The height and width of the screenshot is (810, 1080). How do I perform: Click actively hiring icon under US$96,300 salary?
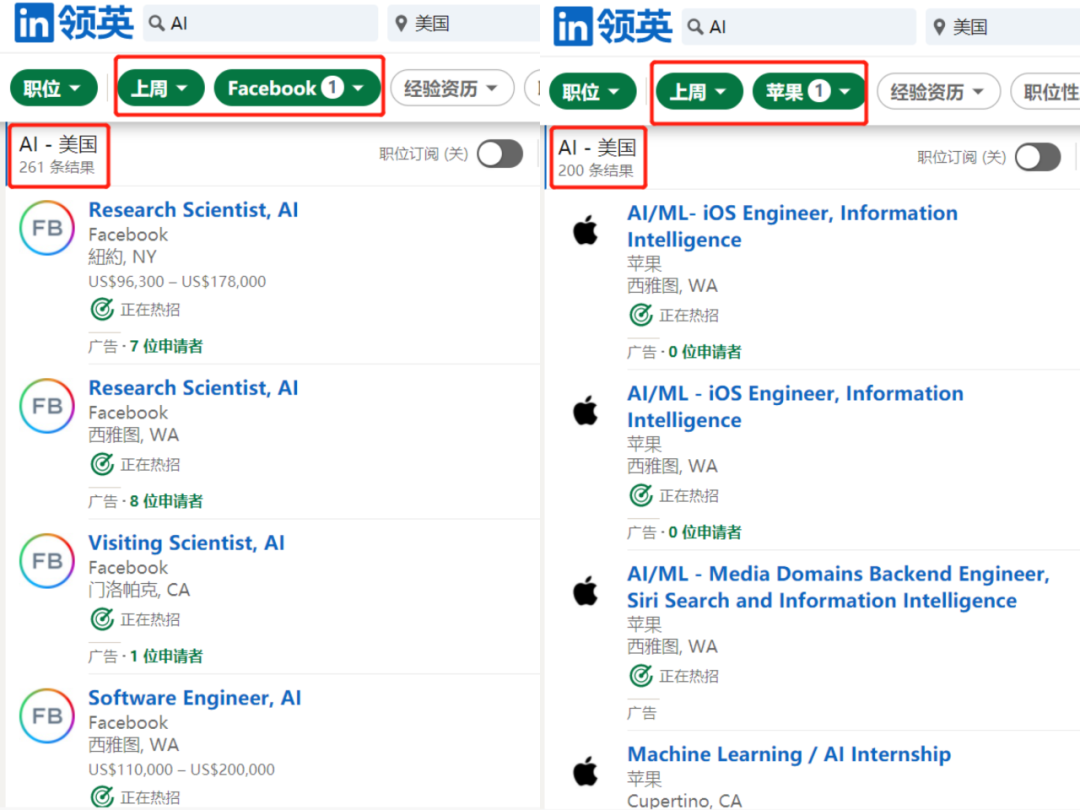102,309
